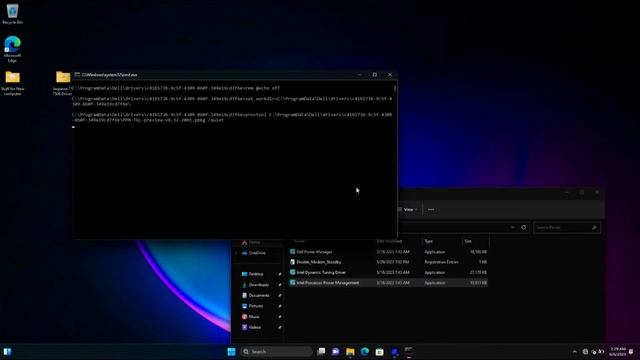Open the View menu in File Explorer
This screenshot has height=360, width=640.
408,209
